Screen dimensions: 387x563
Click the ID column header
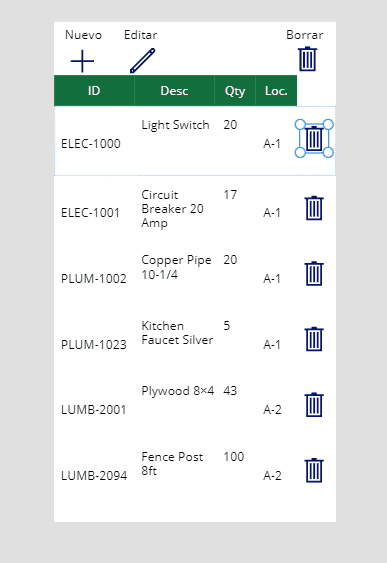point(94,91)
